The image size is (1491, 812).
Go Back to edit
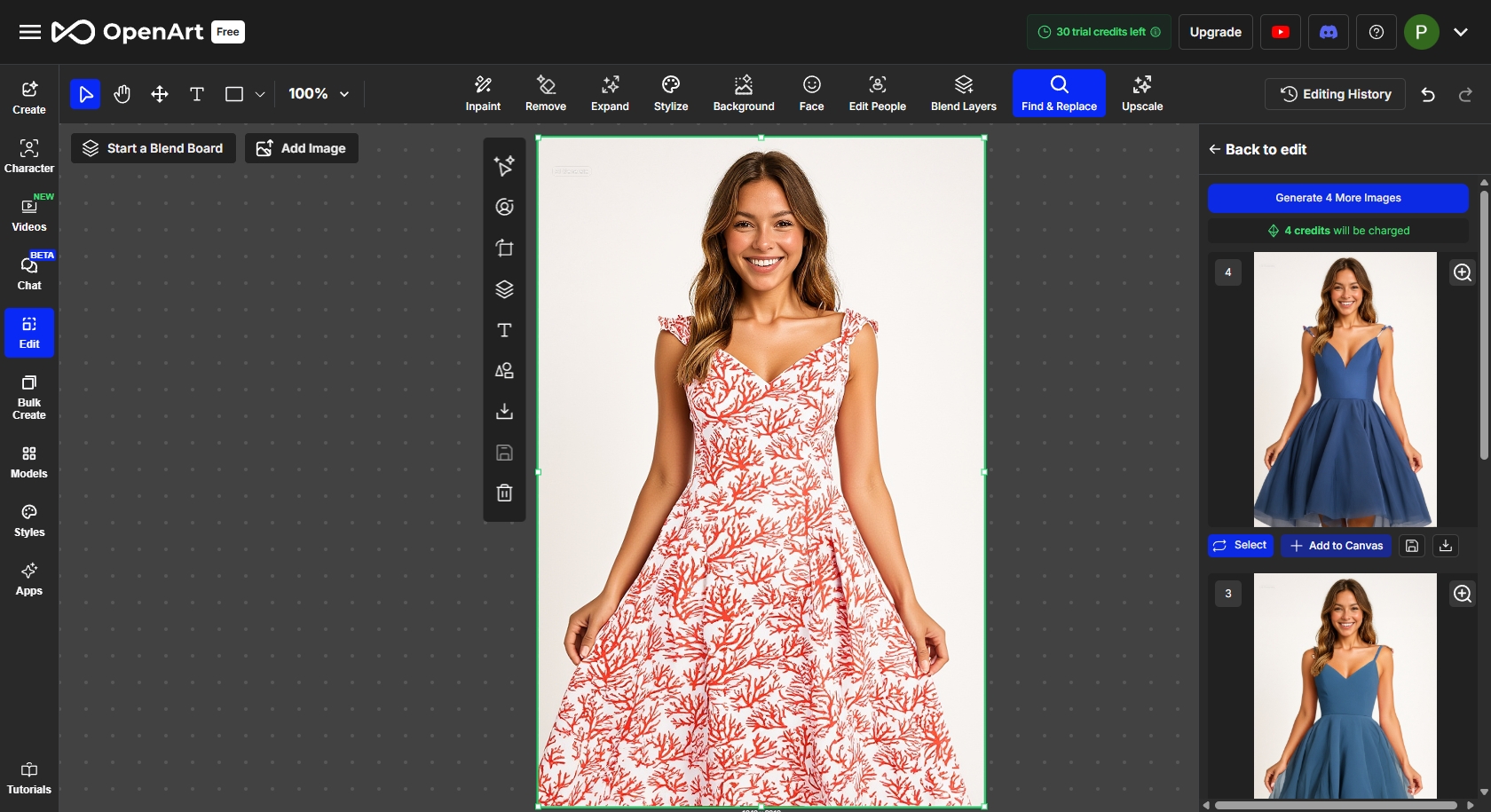click(x=1257, y=149)
